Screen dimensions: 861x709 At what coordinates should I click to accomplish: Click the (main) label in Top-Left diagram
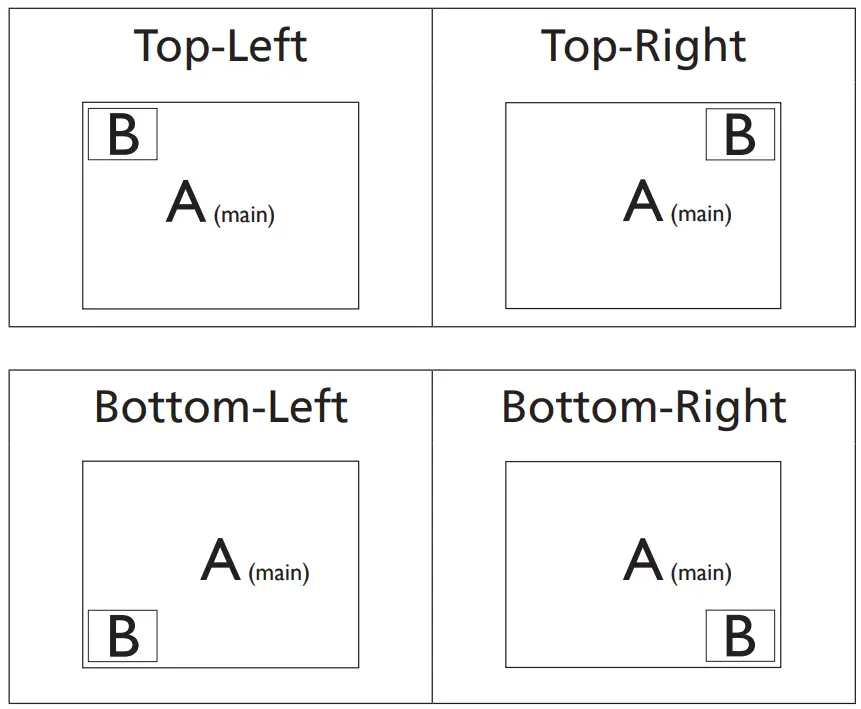(x=244, y=214)
